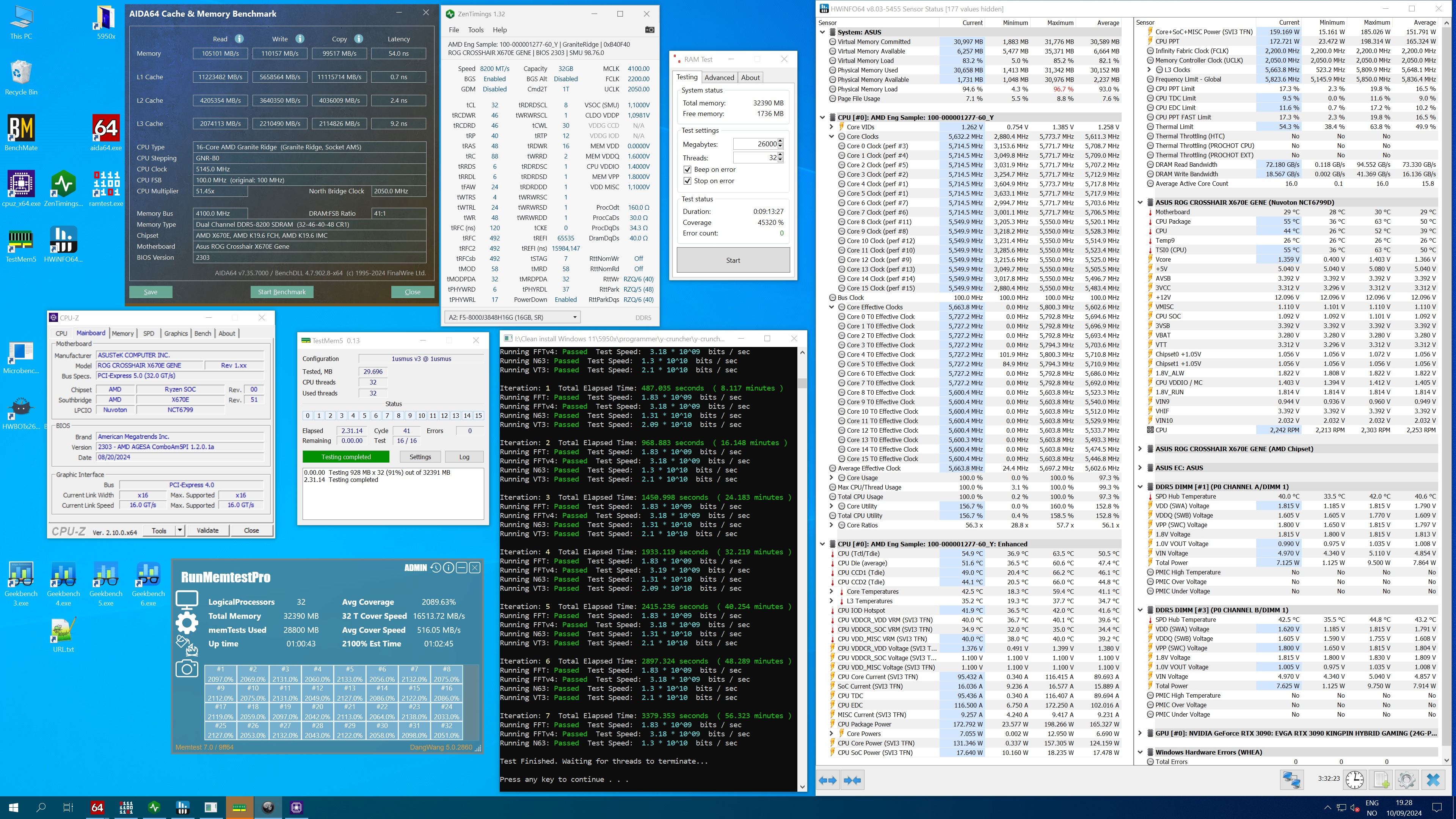1456x819 pixels.
Task: Click y-cruncher console vertical scrollbar
Action: coord(802,569)
